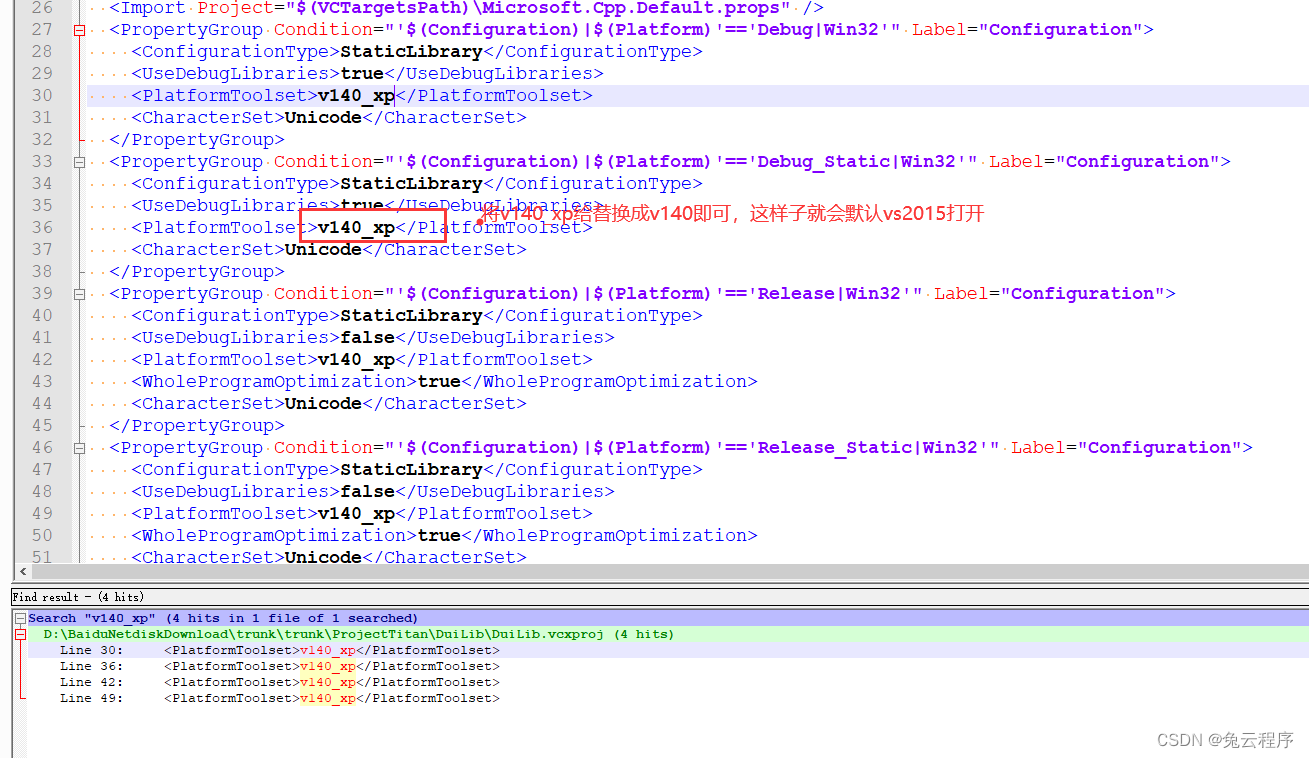Click StaticLibrary value on line 34
The image size is (1309, 758).
tap(411, 184)
